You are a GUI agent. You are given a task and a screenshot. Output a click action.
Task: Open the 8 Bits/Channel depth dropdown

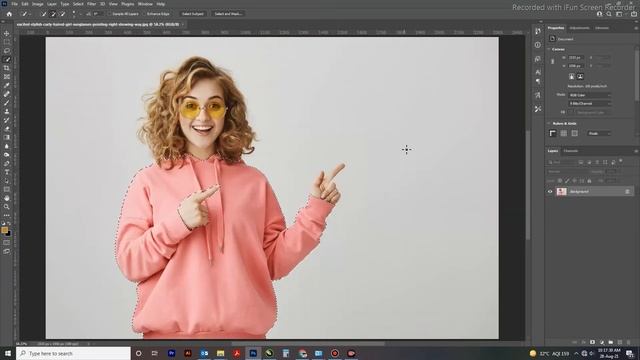tap(590, 104)
